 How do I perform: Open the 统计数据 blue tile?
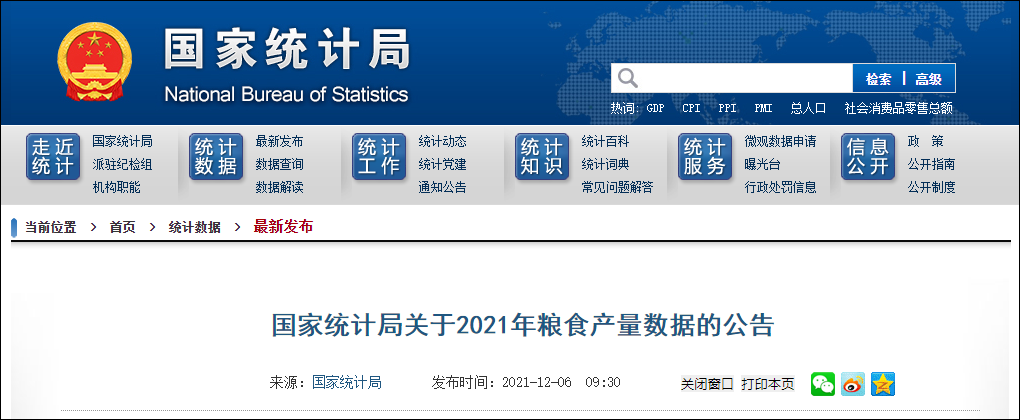coord(217,157)
